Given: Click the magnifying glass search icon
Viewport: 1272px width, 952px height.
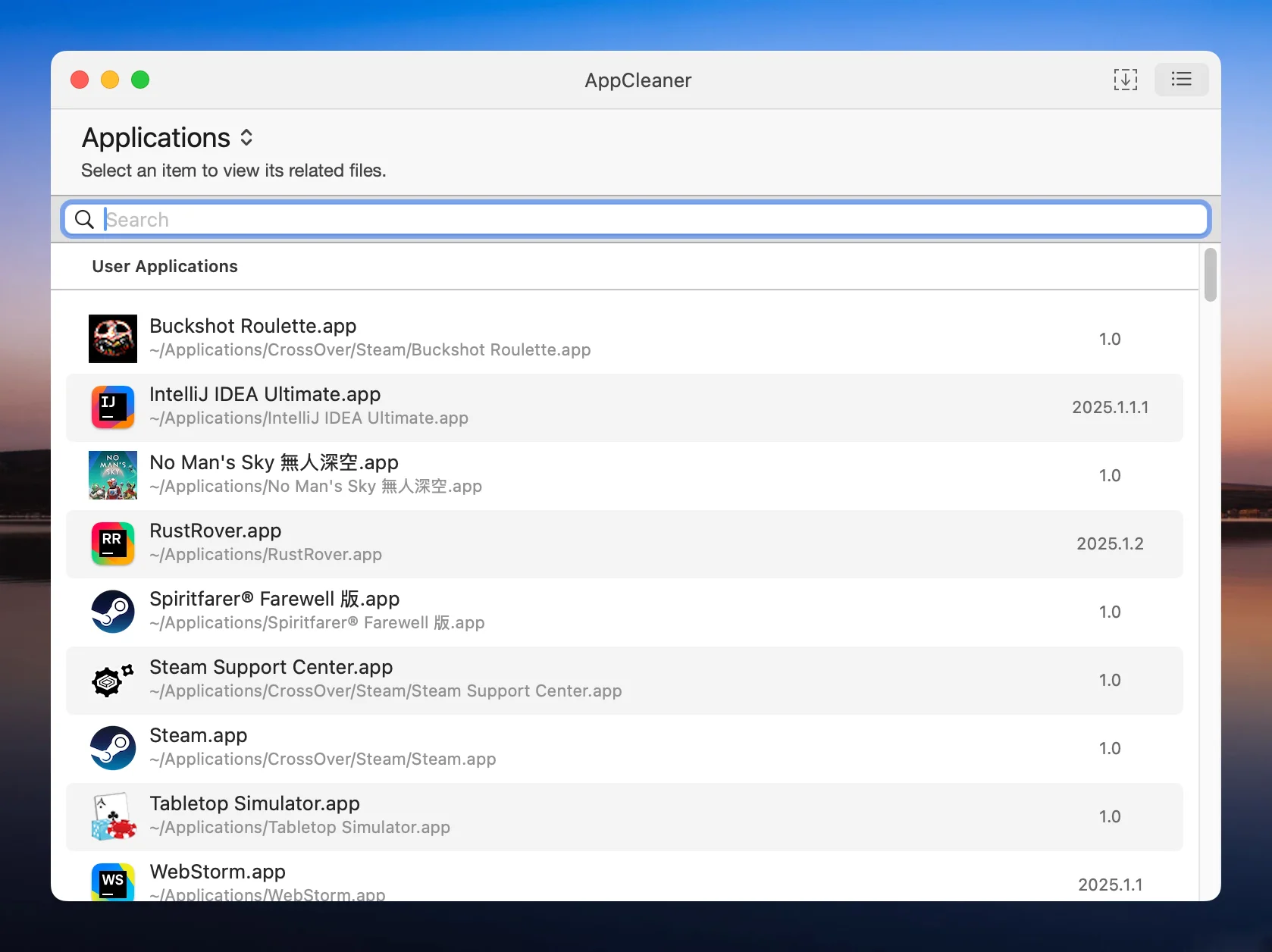Looking at the screenshot, I should pyautogui.click(x=84, y=220).
